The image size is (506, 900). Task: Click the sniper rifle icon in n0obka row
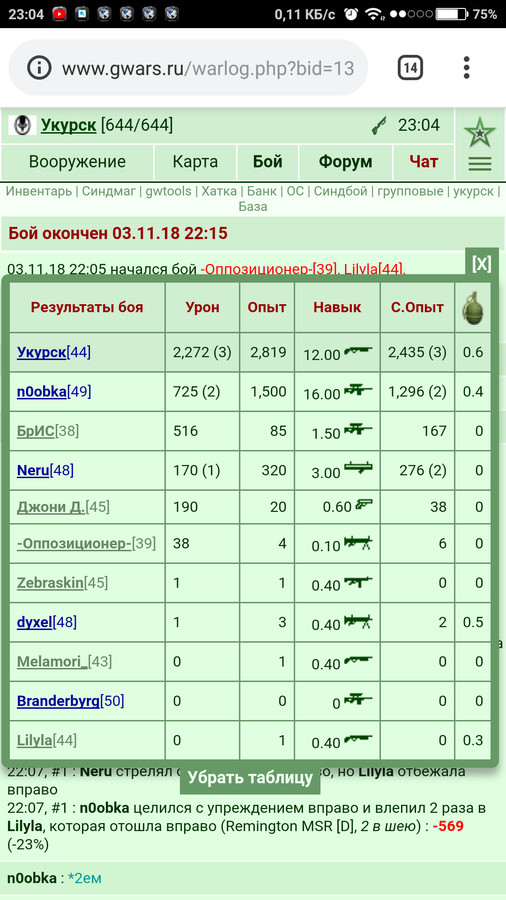pos(358,391)
